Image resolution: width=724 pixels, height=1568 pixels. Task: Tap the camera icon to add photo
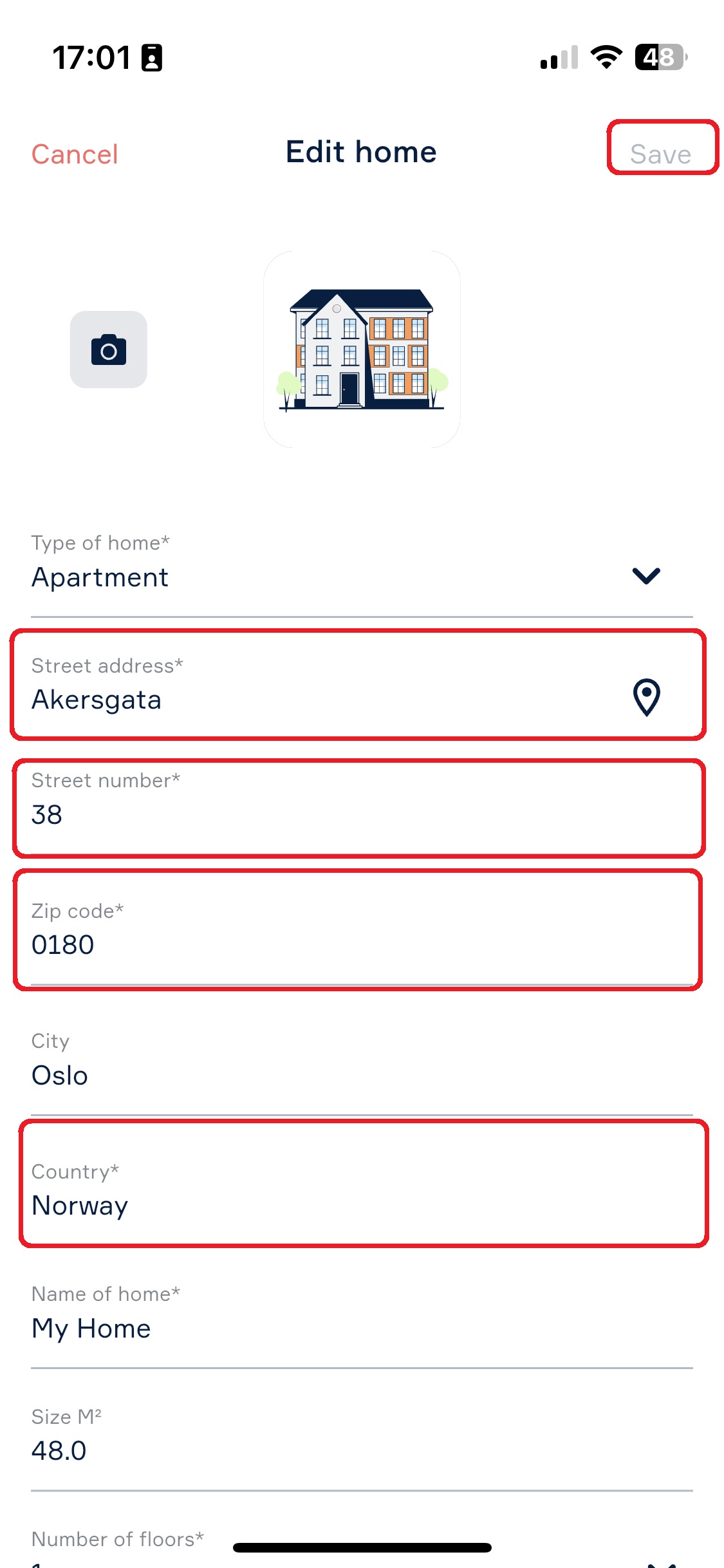point(108,350)
